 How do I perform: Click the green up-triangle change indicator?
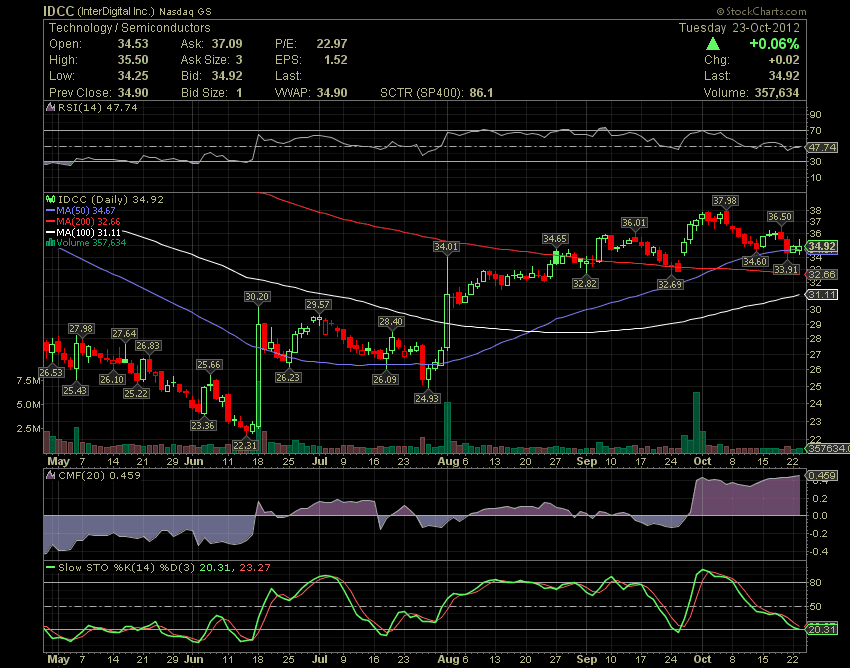click(x=713, y=44)
